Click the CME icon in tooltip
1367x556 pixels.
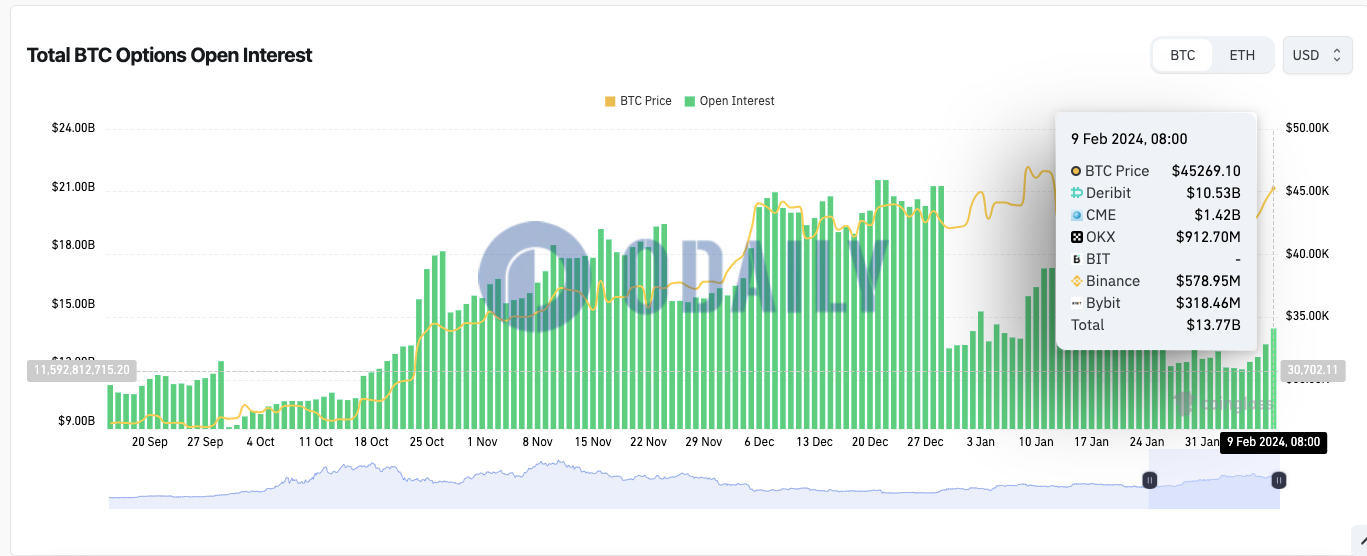[x=1076, y=215]
